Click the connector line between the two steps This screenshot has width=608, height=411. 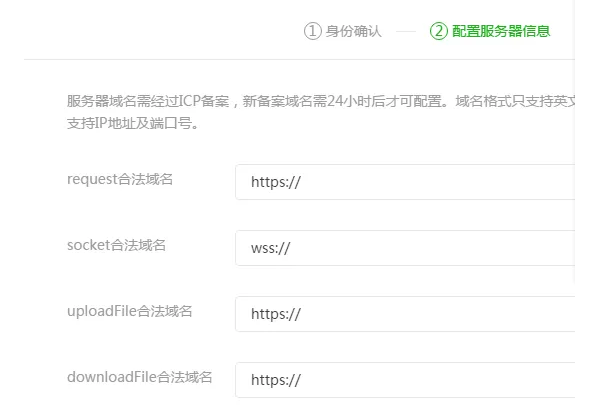point(405,31)
